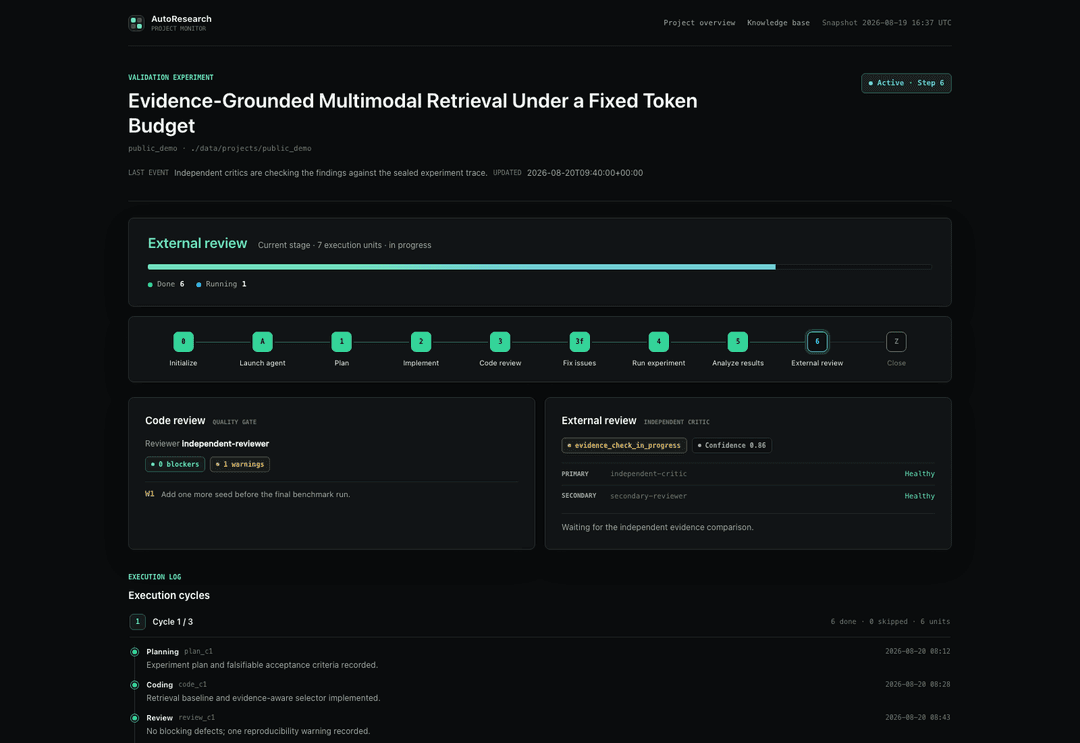
Task: Click the Confidence 0.86 chip
Action: point(731,446)
